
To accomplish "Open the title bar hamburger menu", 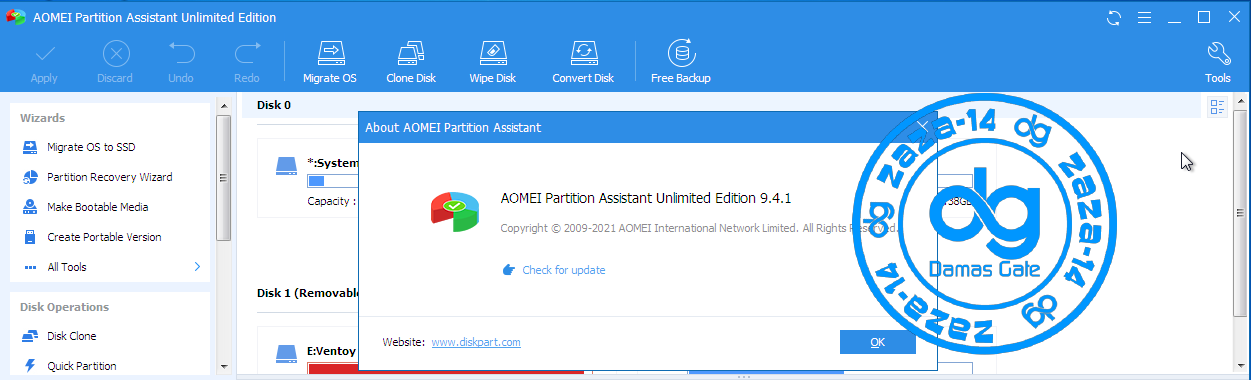I will click(x=1145, y=17).
